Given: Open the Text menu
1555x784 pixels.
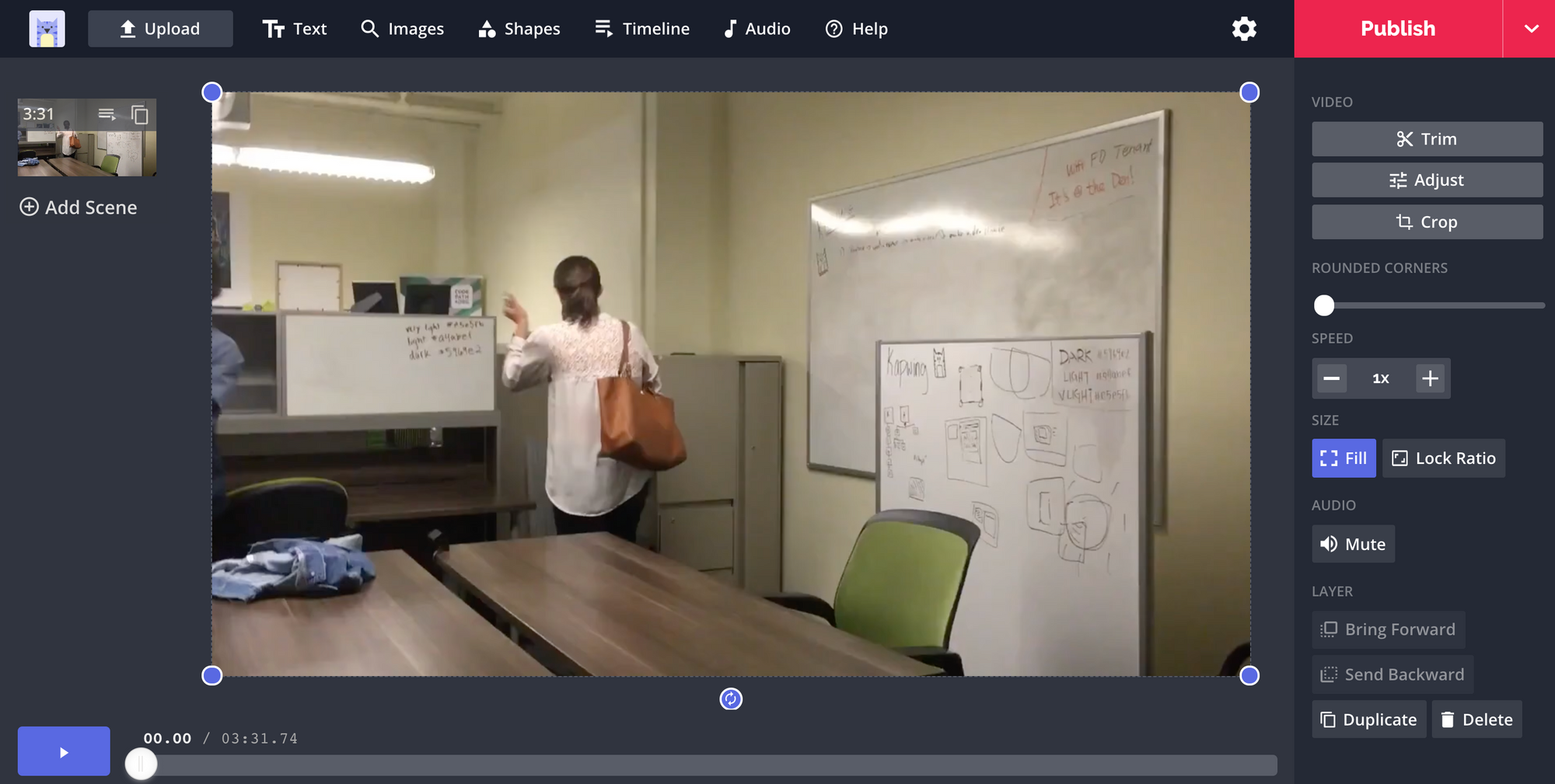Looking at the screenshot, I should [x=295, y=29].
